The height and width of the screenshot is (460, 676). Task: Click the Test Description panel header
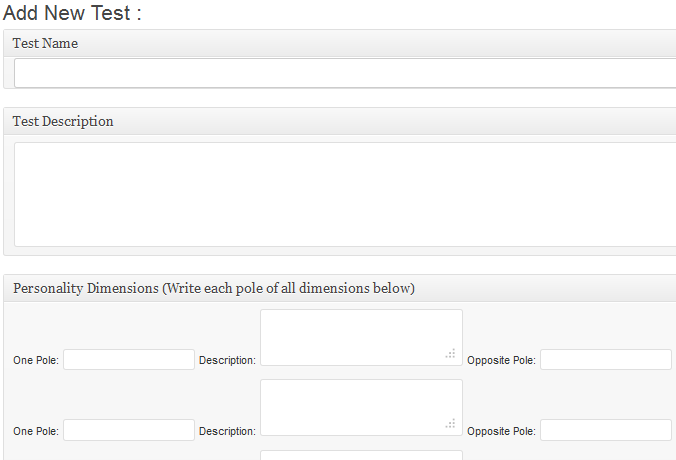point(340,122)
